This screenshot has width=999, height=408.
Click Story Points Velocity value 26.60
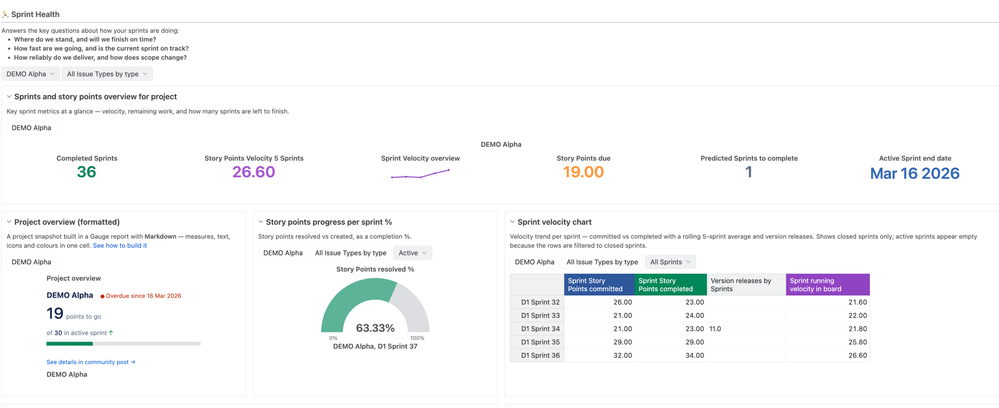[x=254, y=172]
